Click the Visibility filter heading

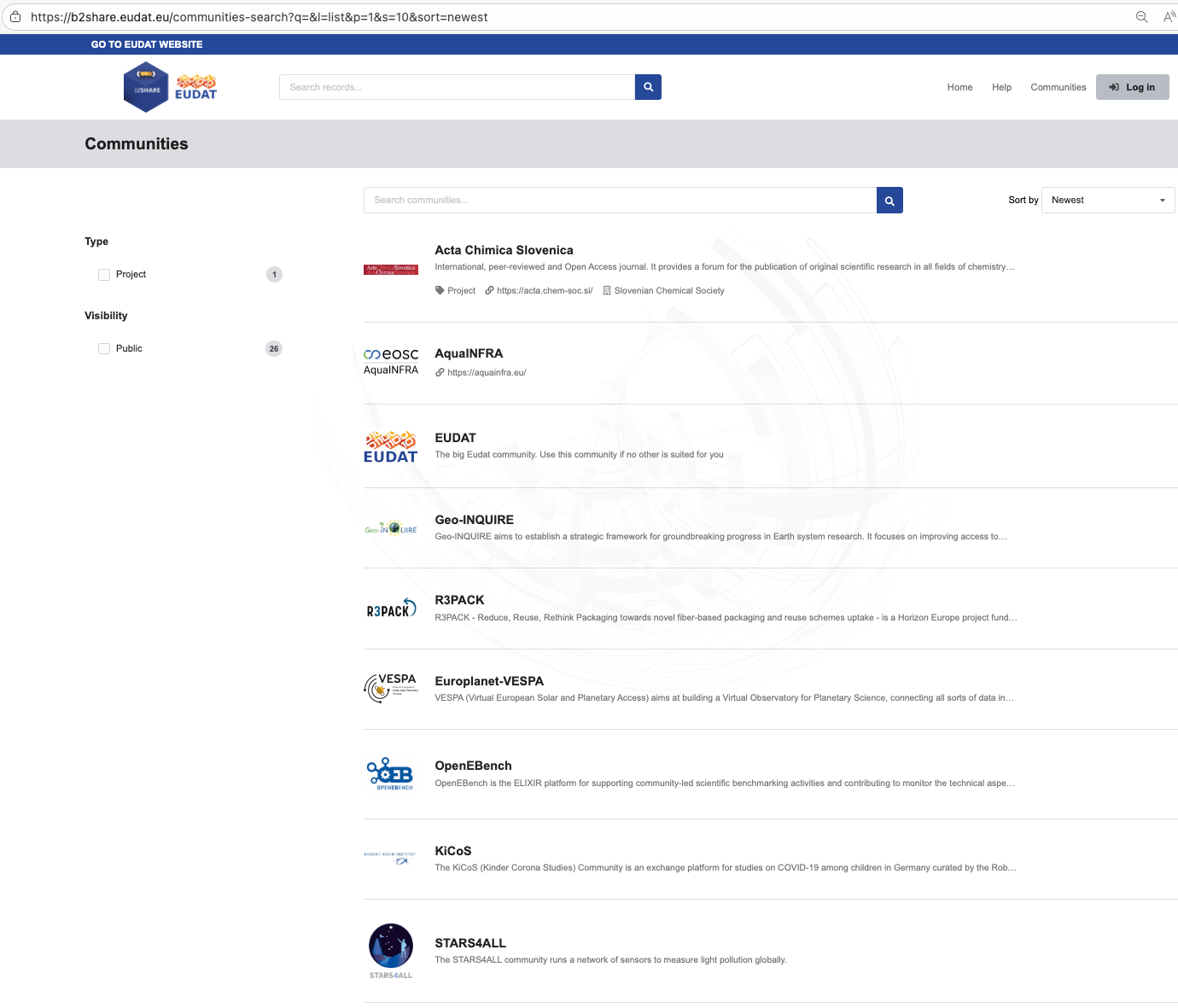tap(106, 316)
